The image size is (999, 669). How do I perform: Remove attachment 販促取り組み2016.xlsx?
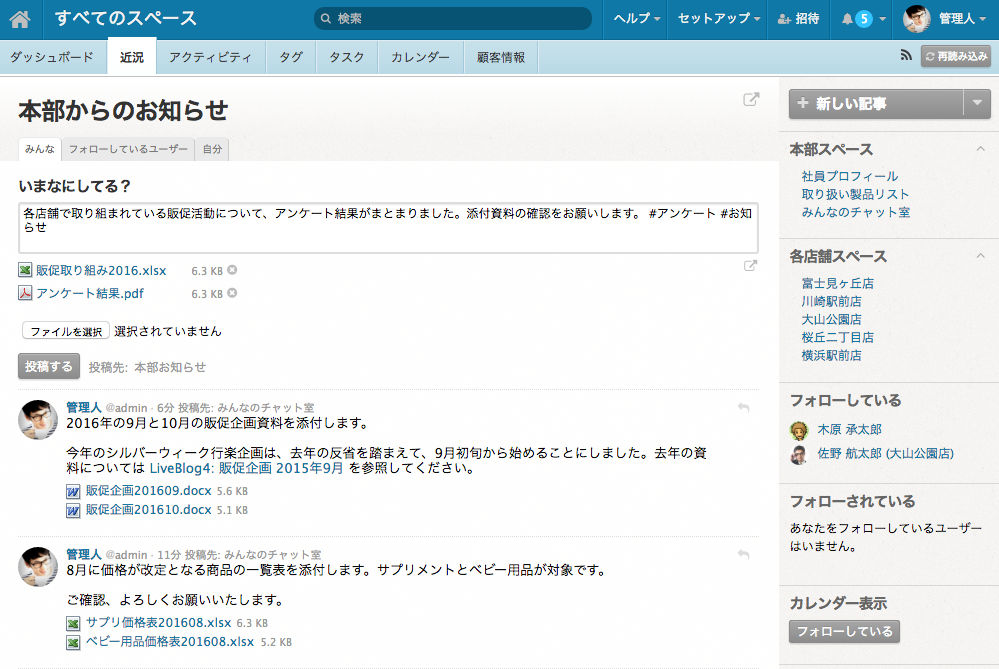[x=232, y=270]
